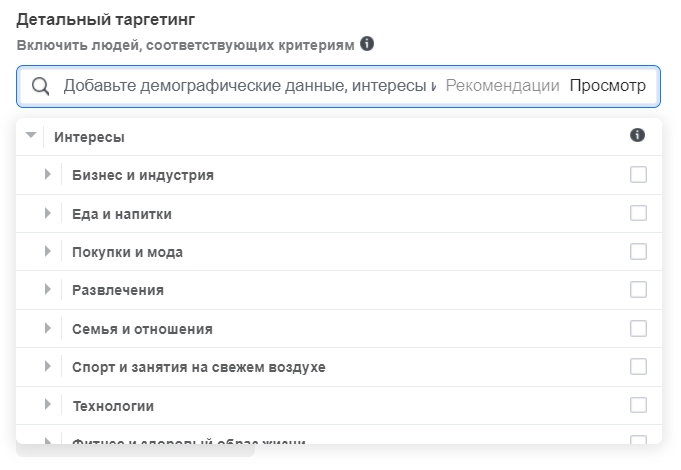Image resolution: width=681 pixels, height=470 pixels.
Task: Toggle the Технологии checkbox
Action: coord(638,405)
